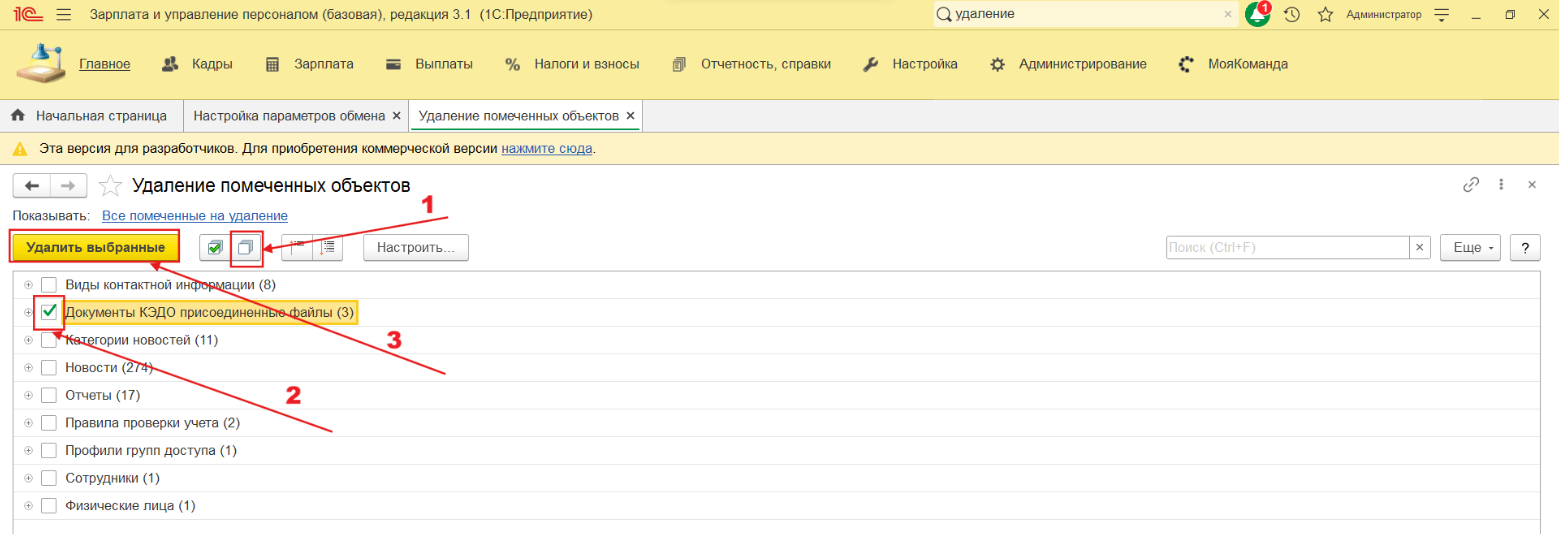Add this page to favorites star
The image size is (1561, 534).
(112, 186)
